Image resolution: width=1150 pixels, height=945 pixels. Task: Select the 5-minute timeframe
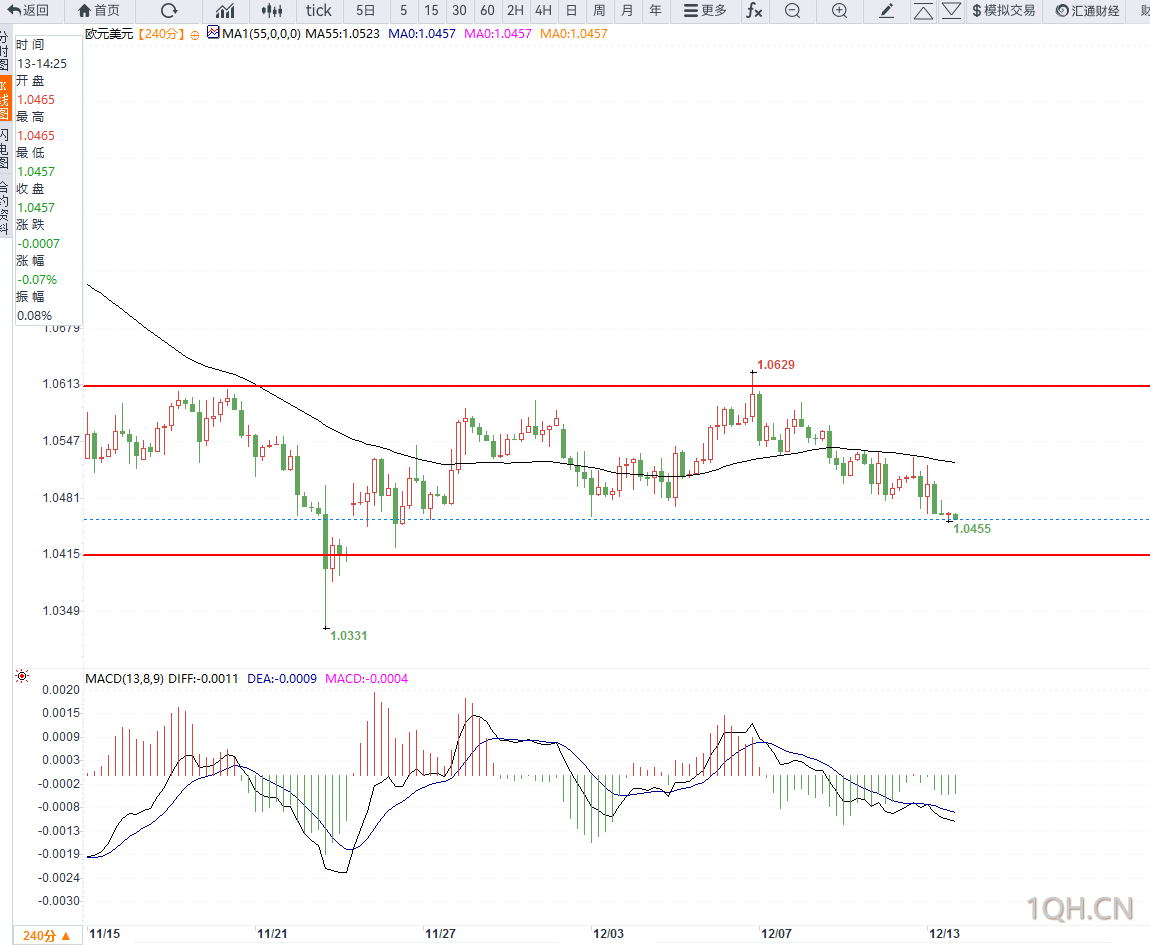click(403, 11)
